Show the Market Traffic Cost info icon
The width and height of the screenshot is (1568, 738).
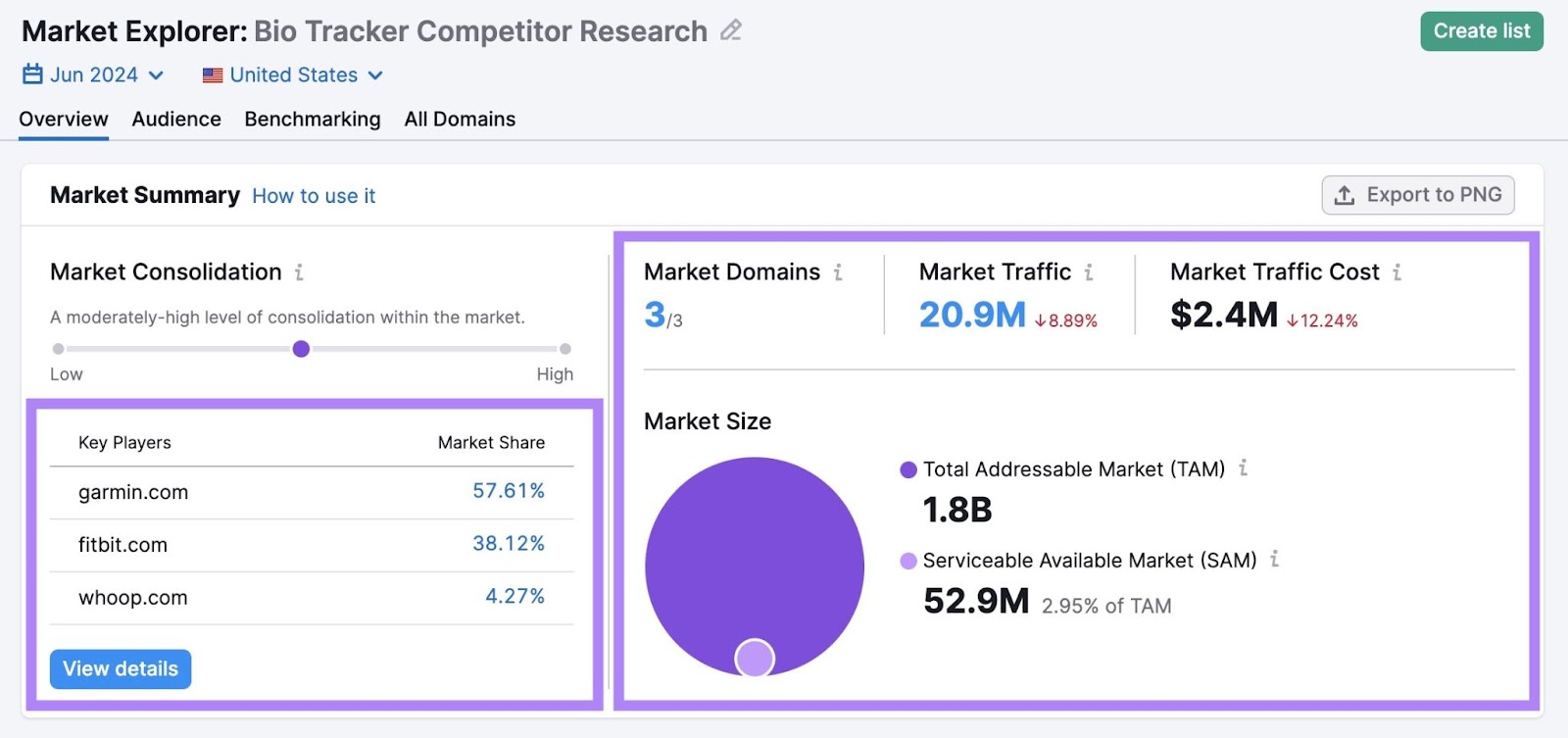tap(1396, 272)
